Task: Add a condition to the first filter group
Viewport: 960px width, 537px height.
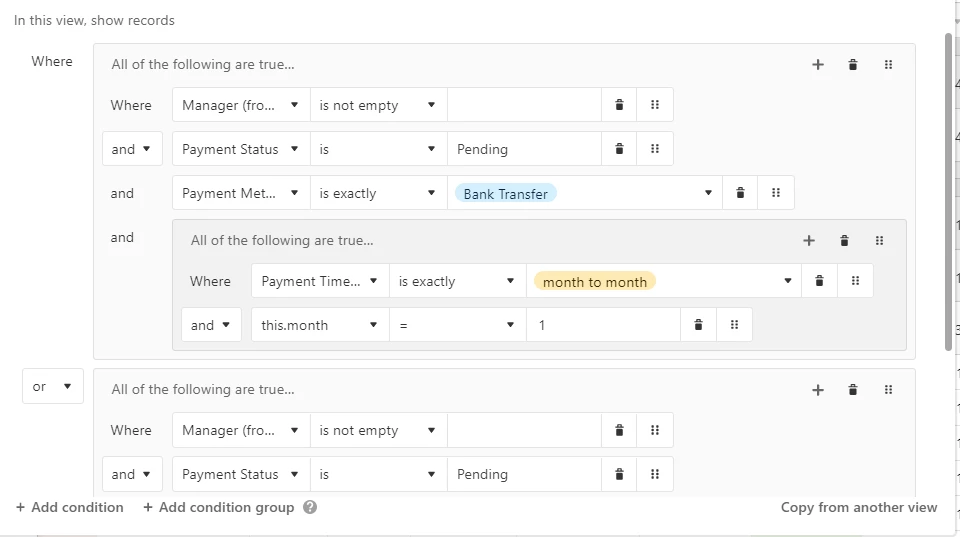Action: tap(818, 65)
